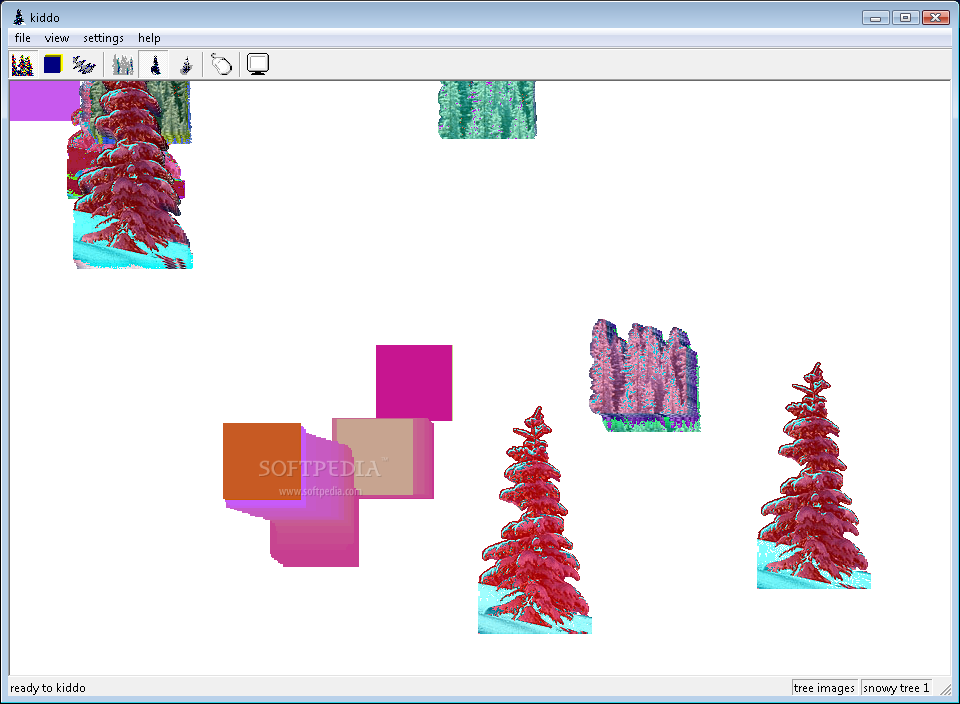The width and height of the screenshot is (960, 704).
Task: Click the pink forest image on canvas
Action: pos(645,375)
